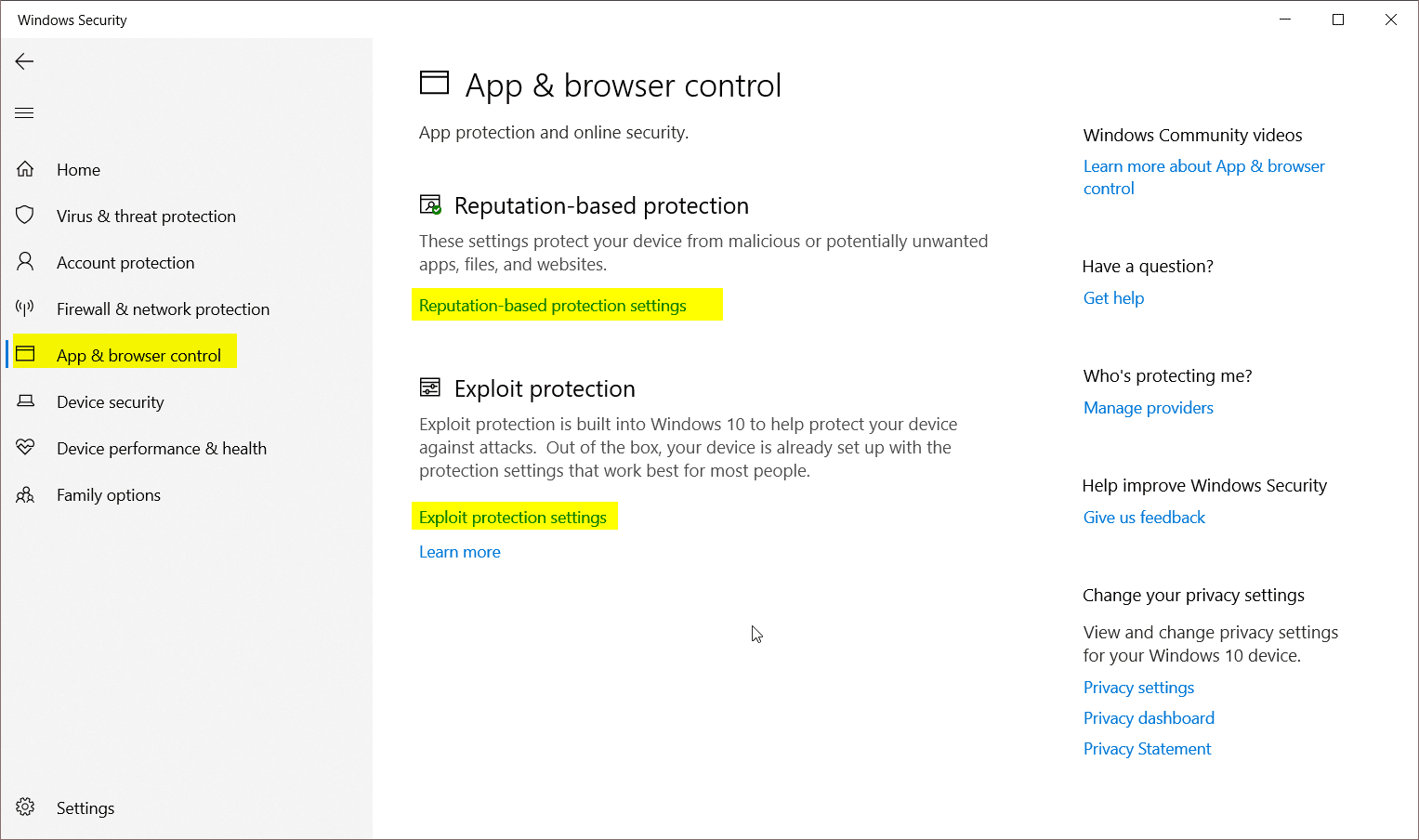Click the Who's protecting me? heading

click(1167, 376)
